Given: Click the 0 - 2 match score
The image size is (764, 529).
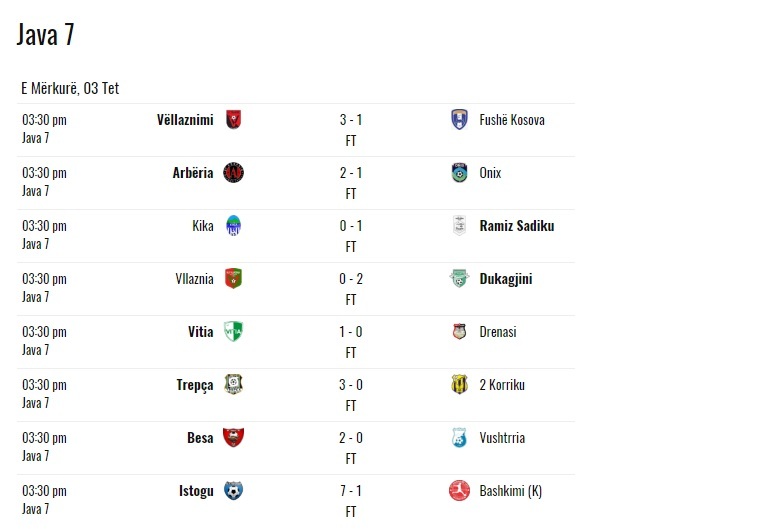Looking at the screenshot, I should coord(351,279).
